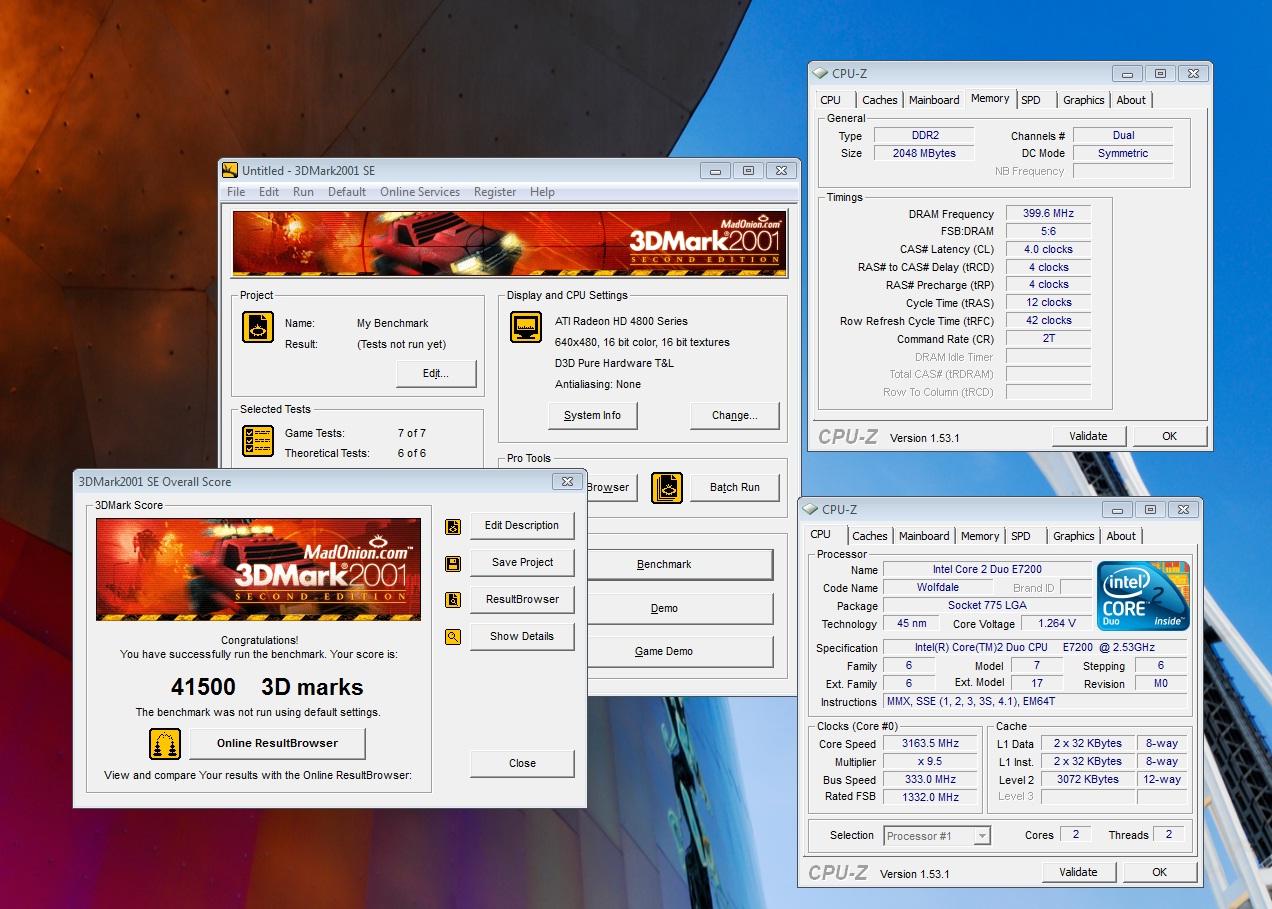Click the Core Speed 3163.5 MHz field
Image resolution: width=1272 pixels, height=909 pixels.
click(x=928, y=744)
